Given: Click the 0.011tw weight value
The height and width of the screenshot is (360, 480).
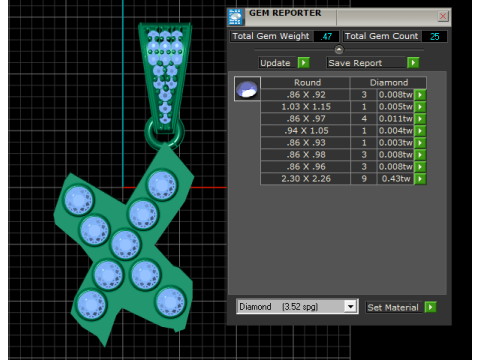Looking at the screenshot, I should tap(396, 119).
